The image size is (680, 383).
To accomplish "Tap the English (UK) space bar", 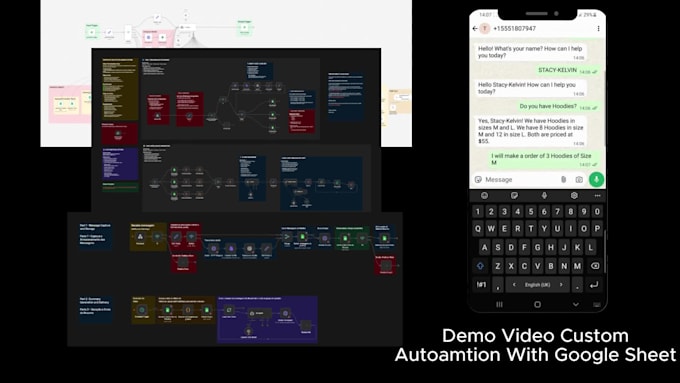I will click(x=538, y=285).
